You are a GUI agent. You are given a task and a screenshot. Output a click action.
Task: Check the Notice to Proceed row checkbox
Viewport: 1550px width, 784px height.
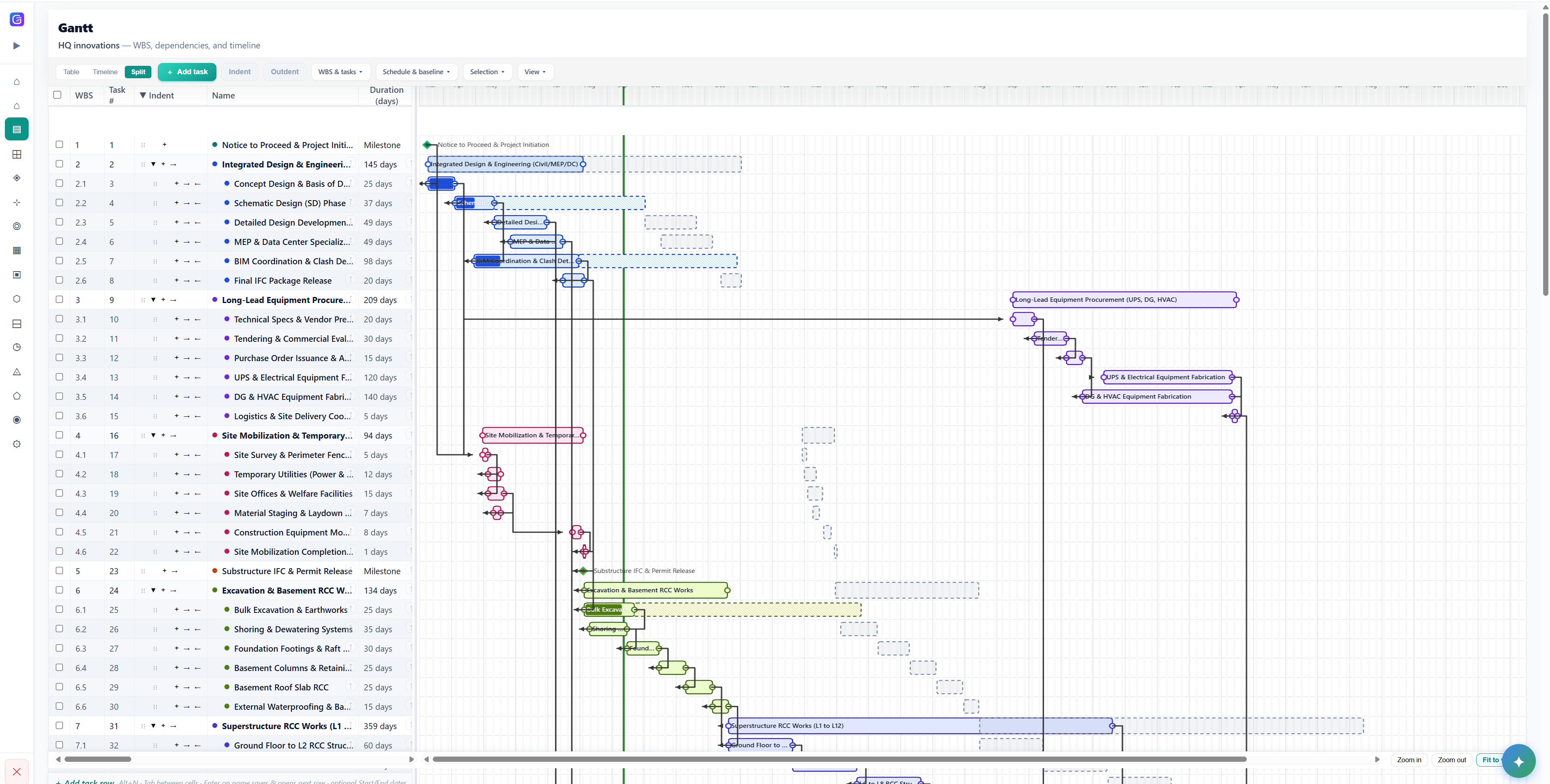tap(59, 144)
